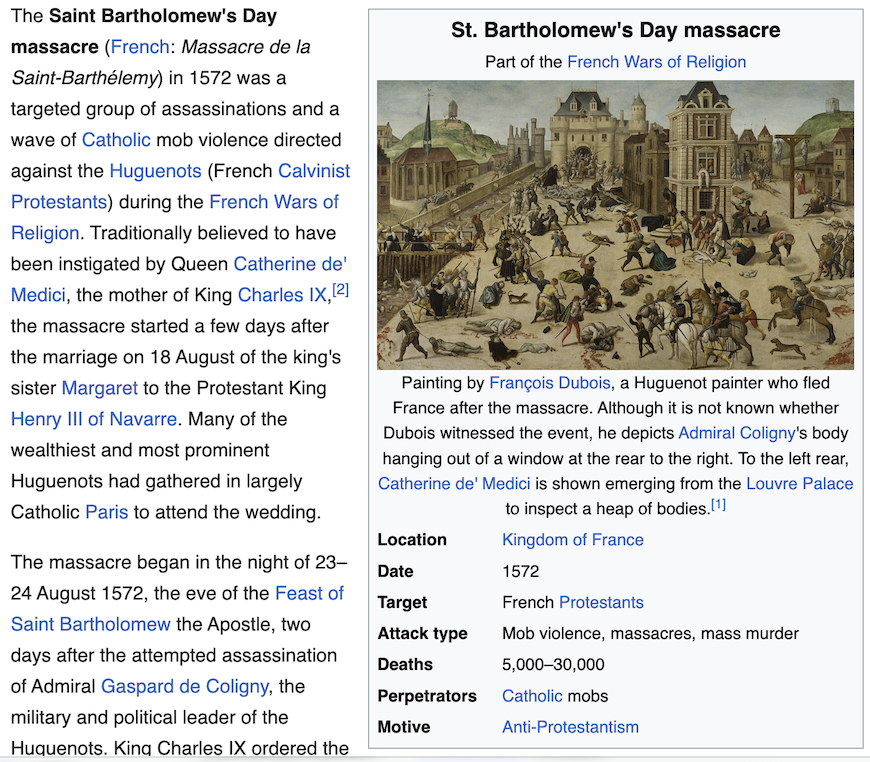This screenshot has height=762, width=870.
Task: Click the 'Date' row label in infobox
Action: point(395,571)
